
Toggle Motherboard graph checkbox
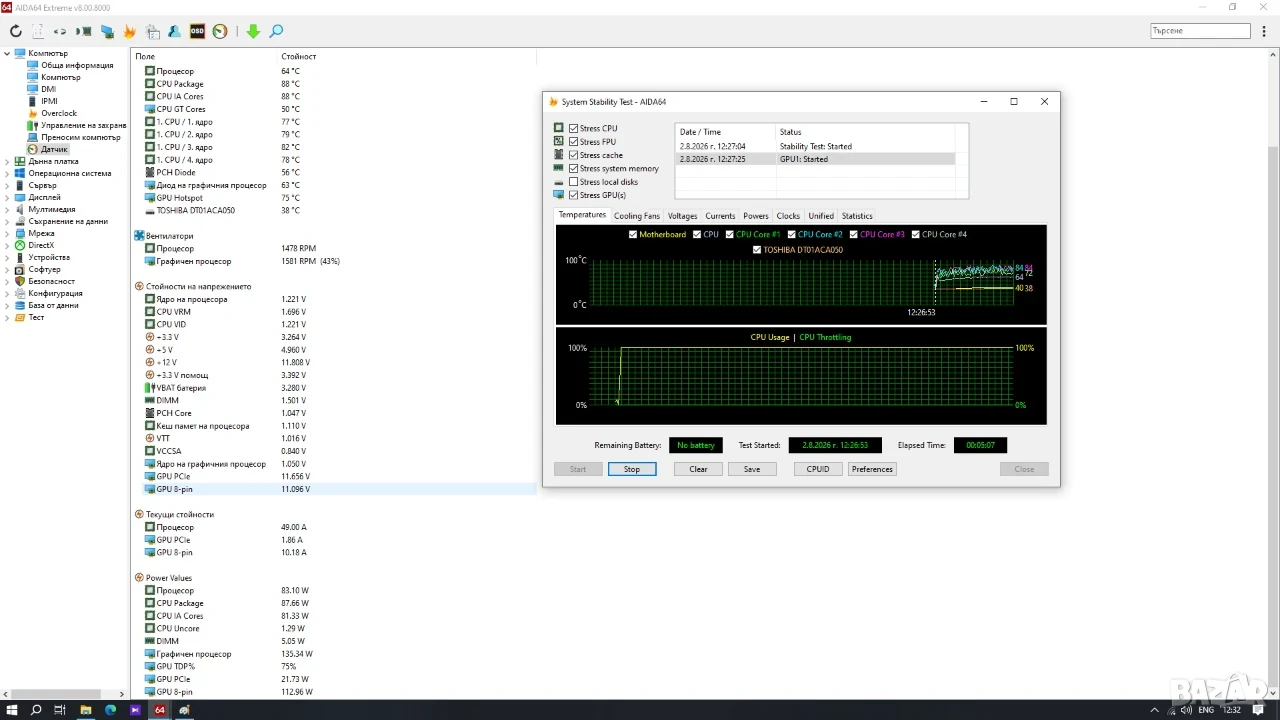(633, 235)
